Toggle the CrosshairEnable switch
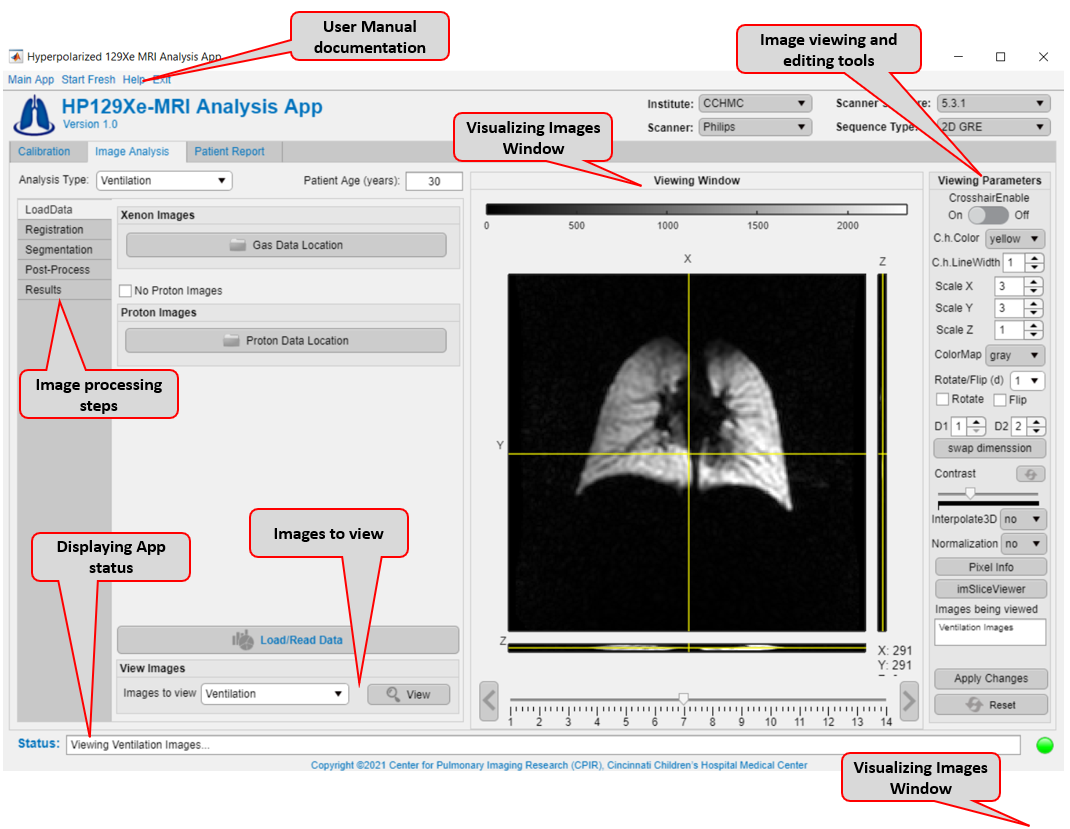The width and height of the screenshot is (1070, 829). pos(988,215)
